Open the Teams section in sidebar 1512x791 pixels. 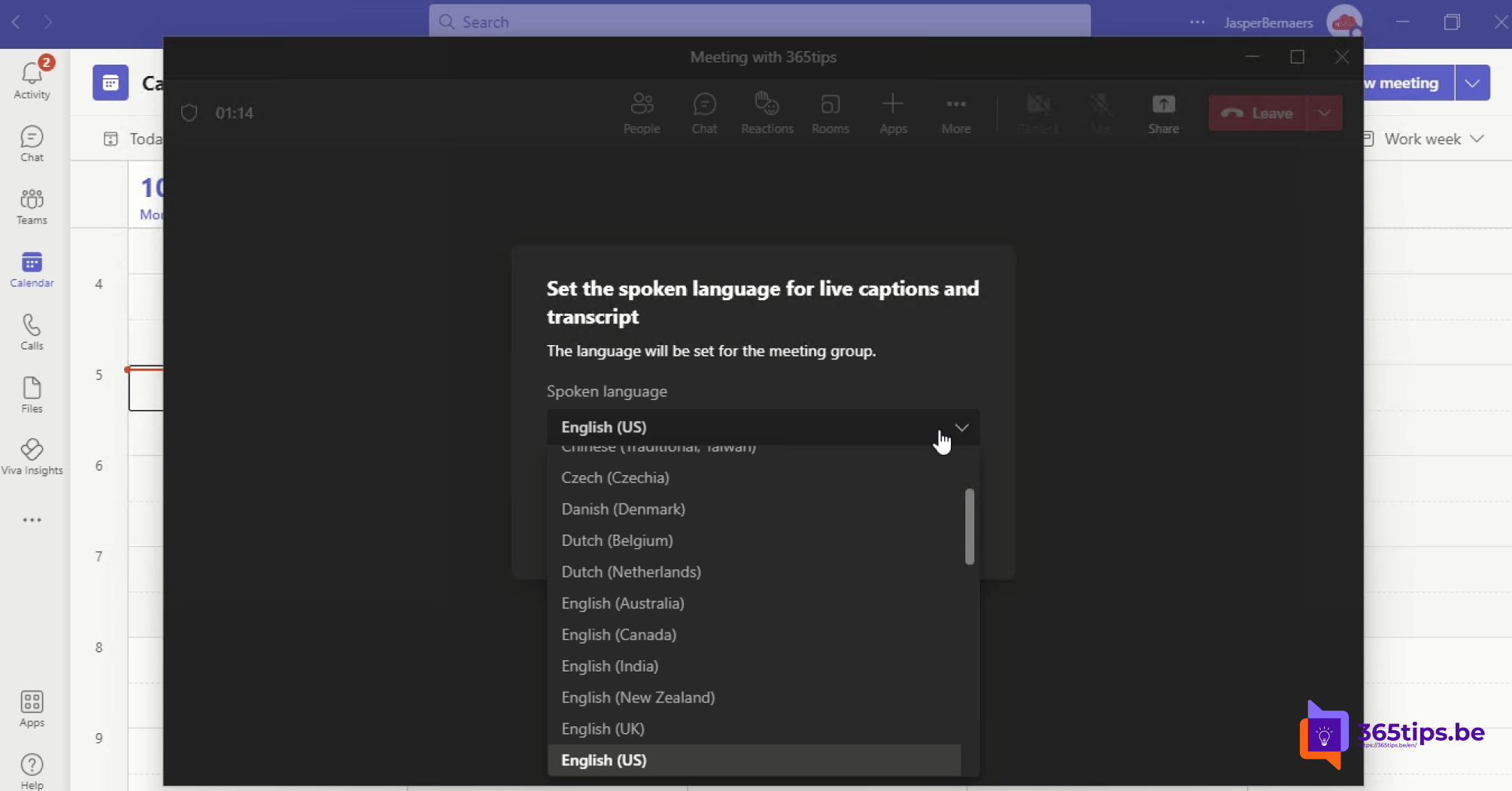point(32,207)
